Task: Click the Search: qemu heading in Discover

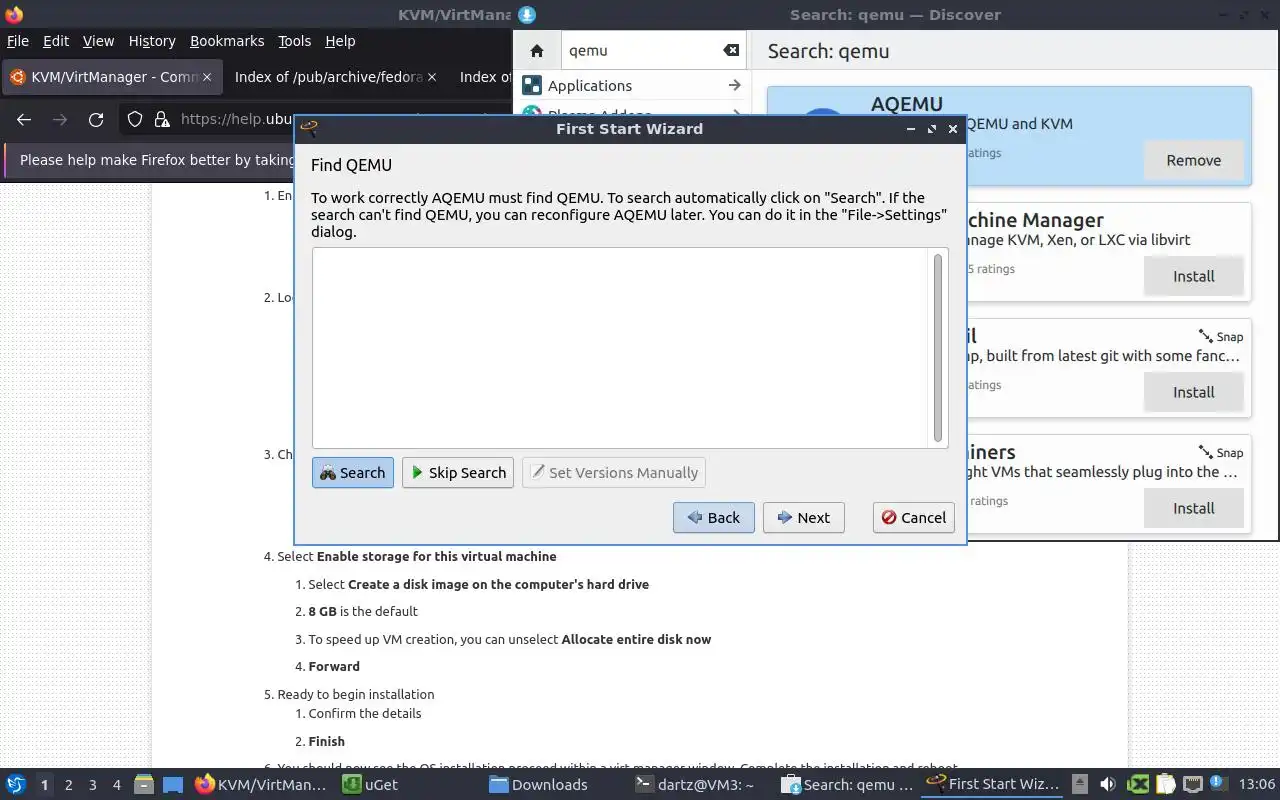Action: [x=828, y=51]
